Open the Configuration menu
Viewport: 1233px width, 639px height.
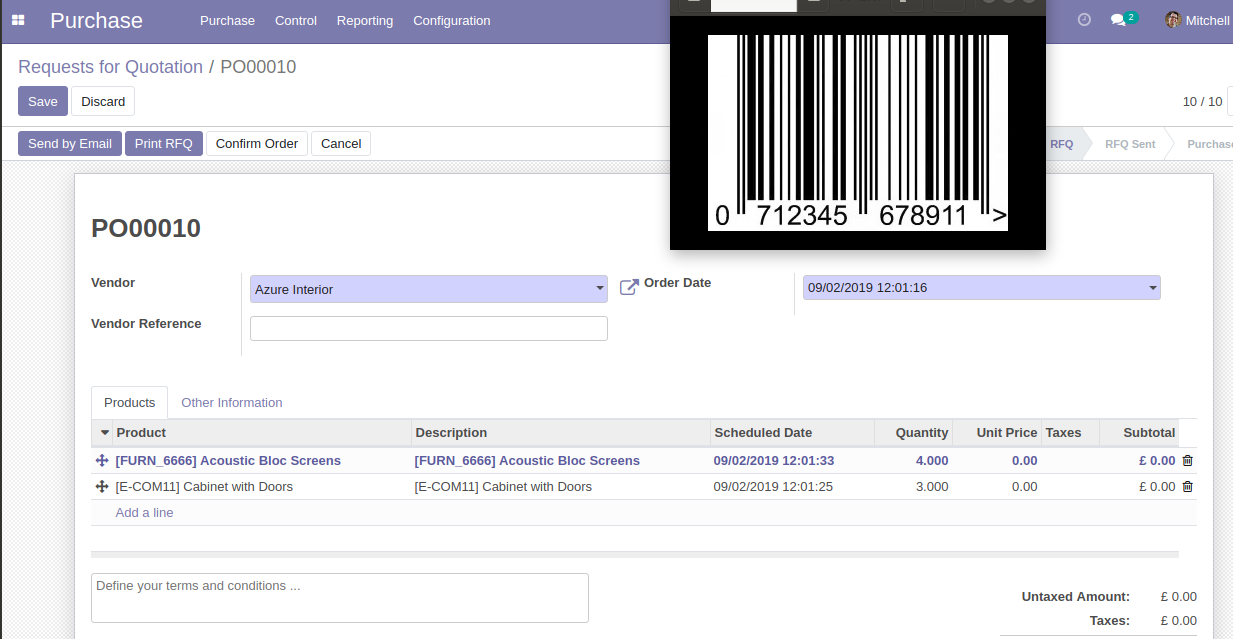pyautogui.click(x=452, y=20)
